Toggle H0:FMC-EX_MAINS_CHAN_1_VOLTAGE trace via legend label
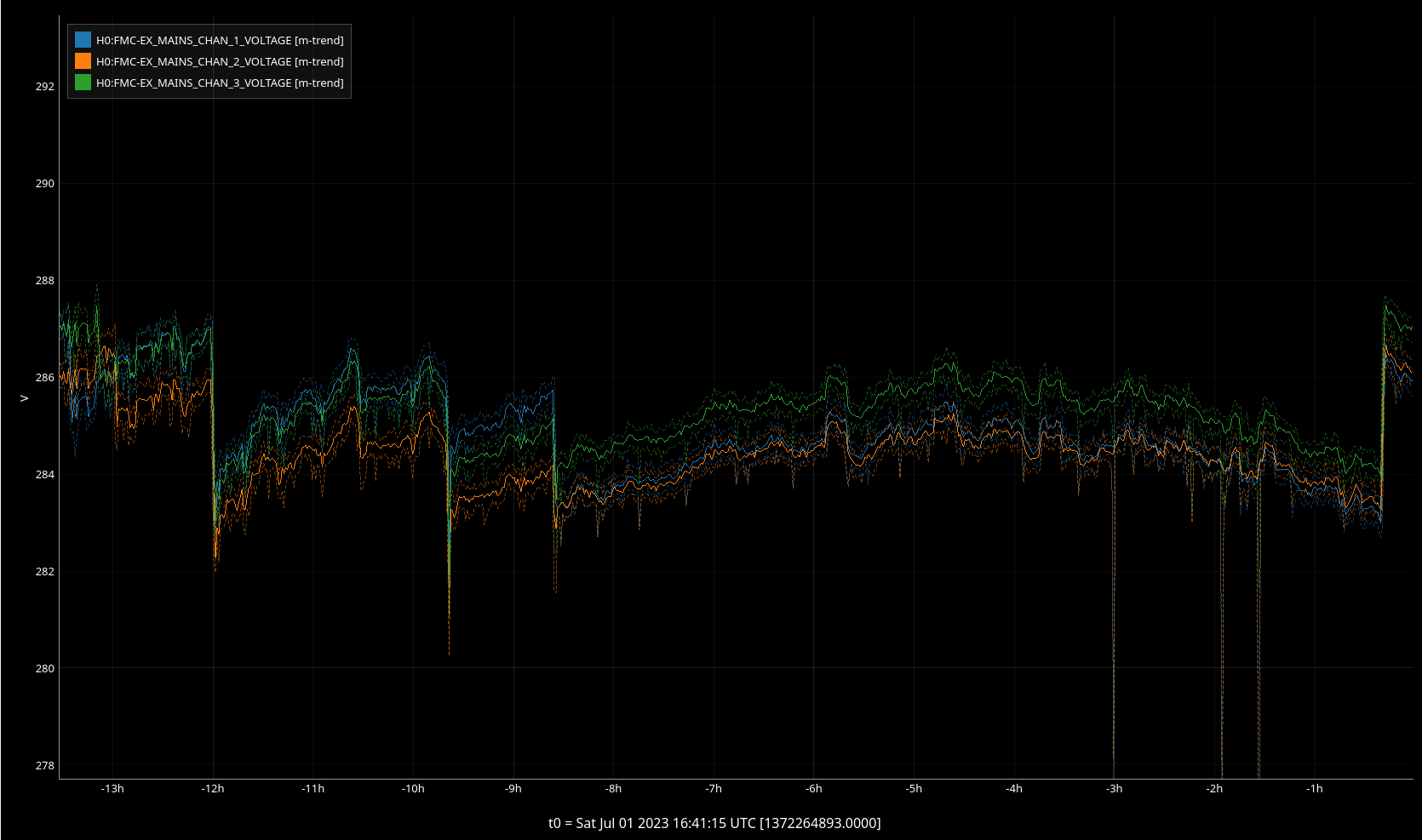This screenshot has height=840, width=1422. pos(220,40)
